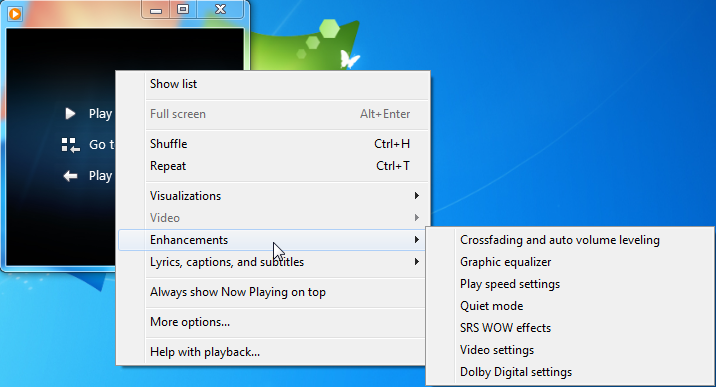Image resolution: width=716 pixels, height=387 pixels.
Task: Click the Windows Media Player title bar icon
Action: 15,14
